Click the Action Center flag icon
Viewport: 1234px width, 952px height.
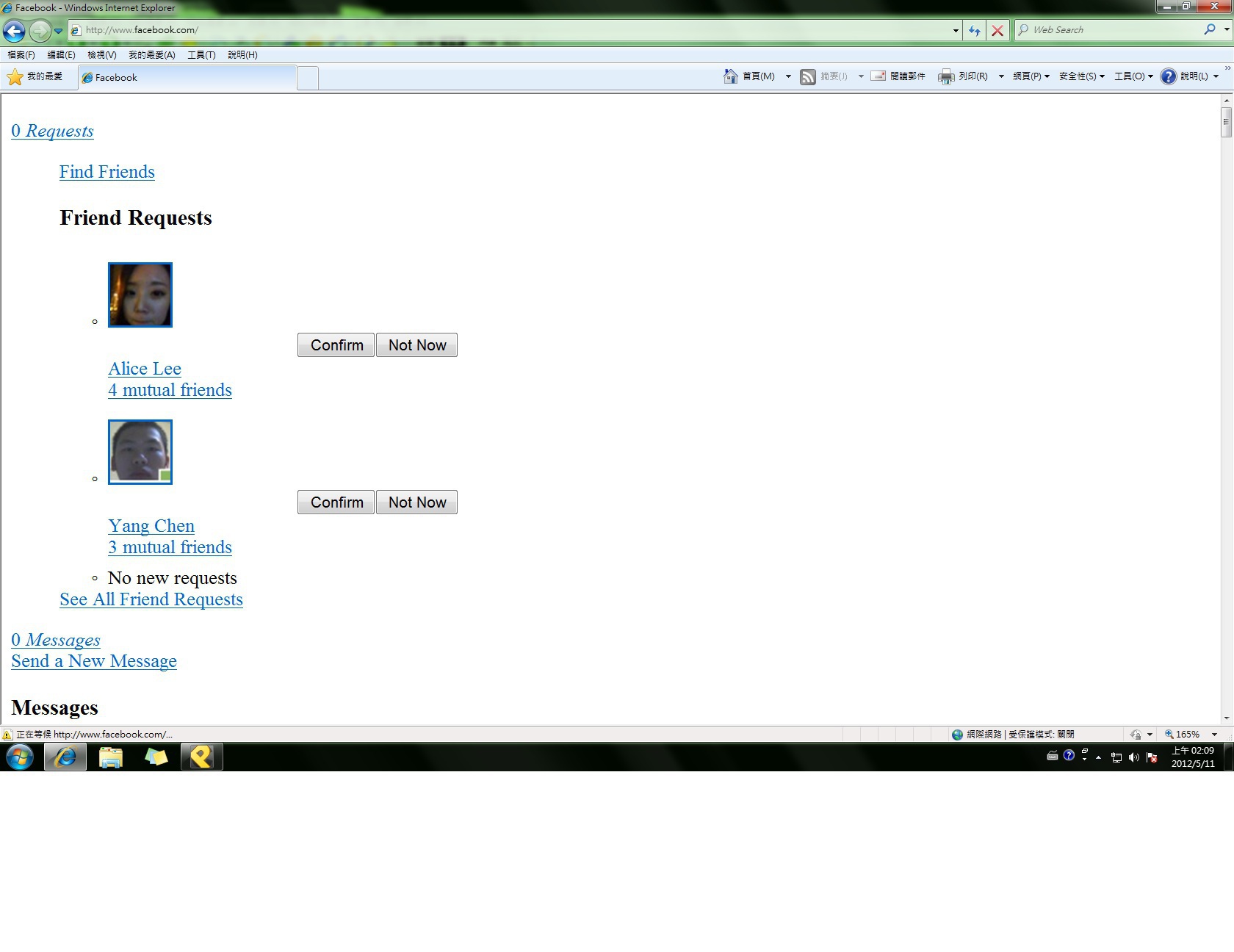(x=1152, y=757)
